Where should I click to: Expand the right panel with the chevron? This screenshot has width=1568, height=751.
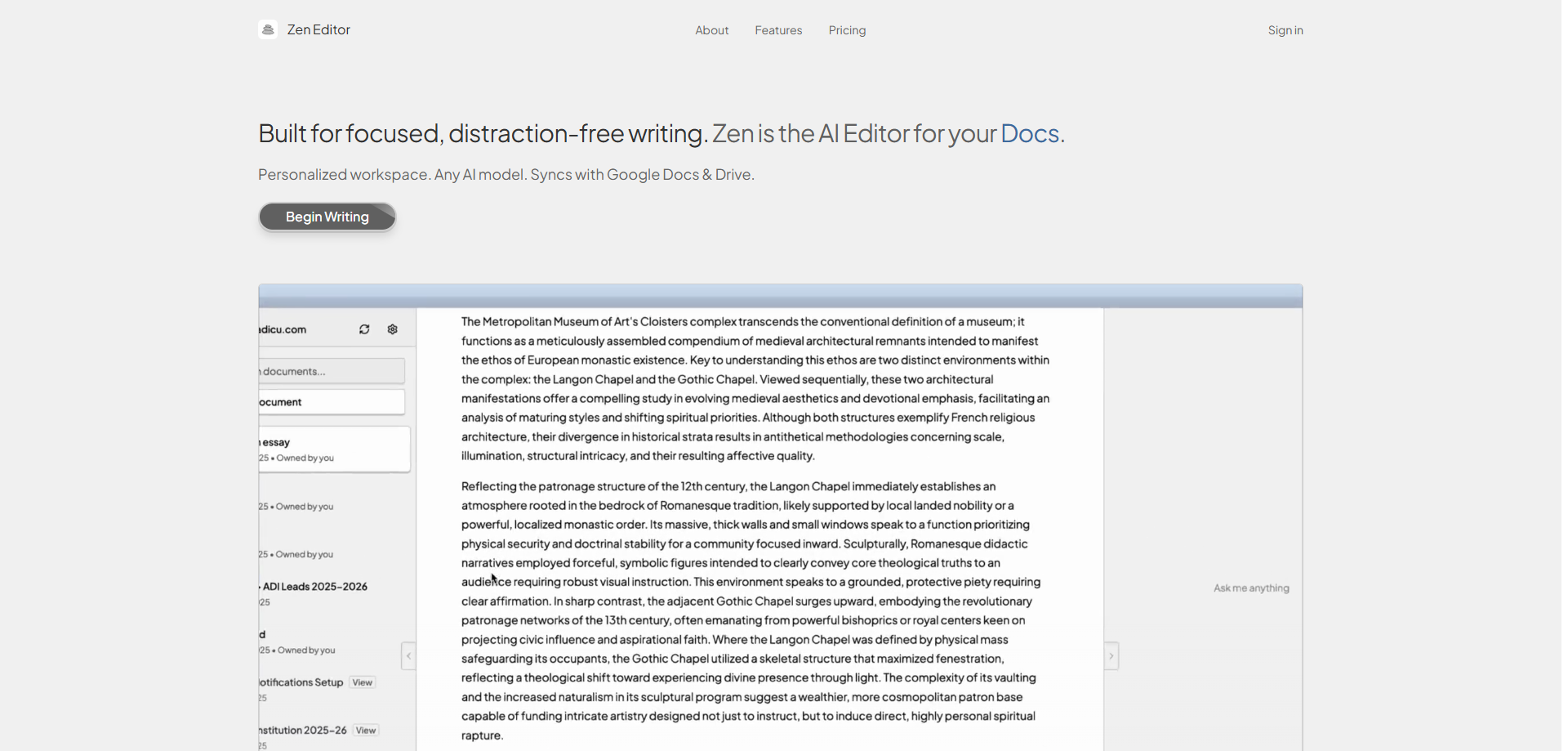[x=1111, y=655]
